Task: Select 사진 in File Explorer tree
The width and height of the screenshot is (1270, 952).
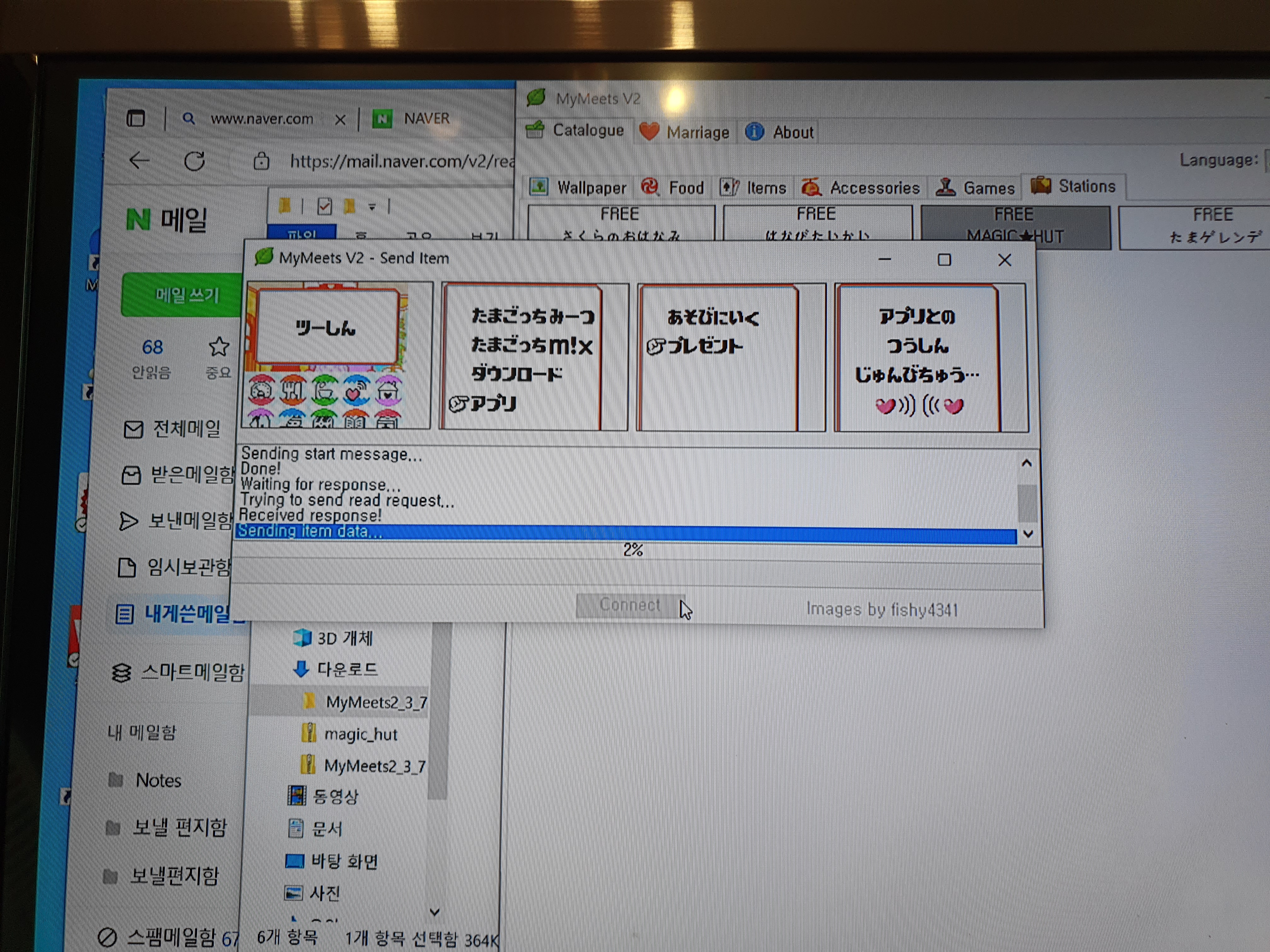Action: 312,893
